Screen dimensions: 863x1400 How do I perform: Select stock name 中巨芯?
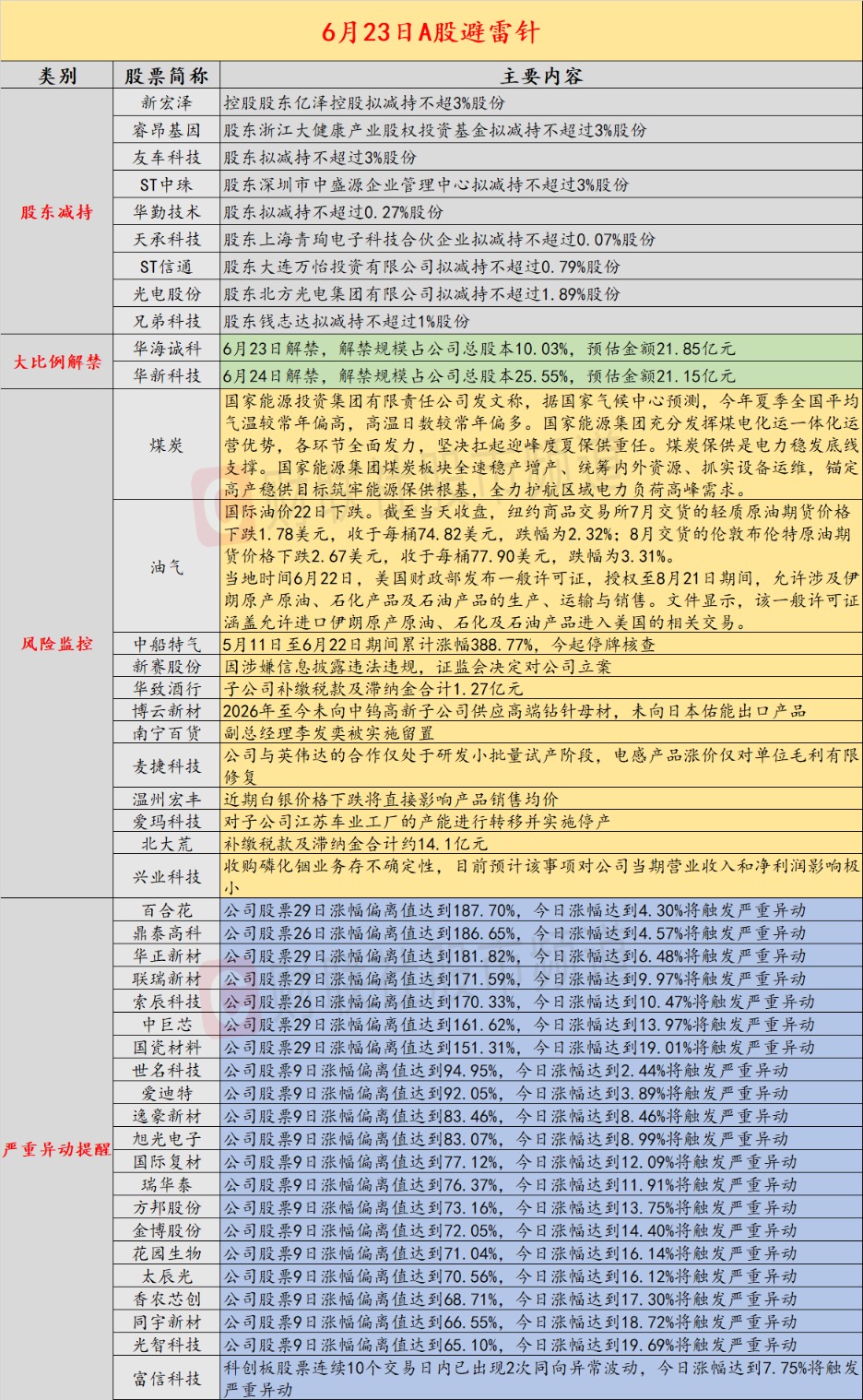tap(167, 1025)
